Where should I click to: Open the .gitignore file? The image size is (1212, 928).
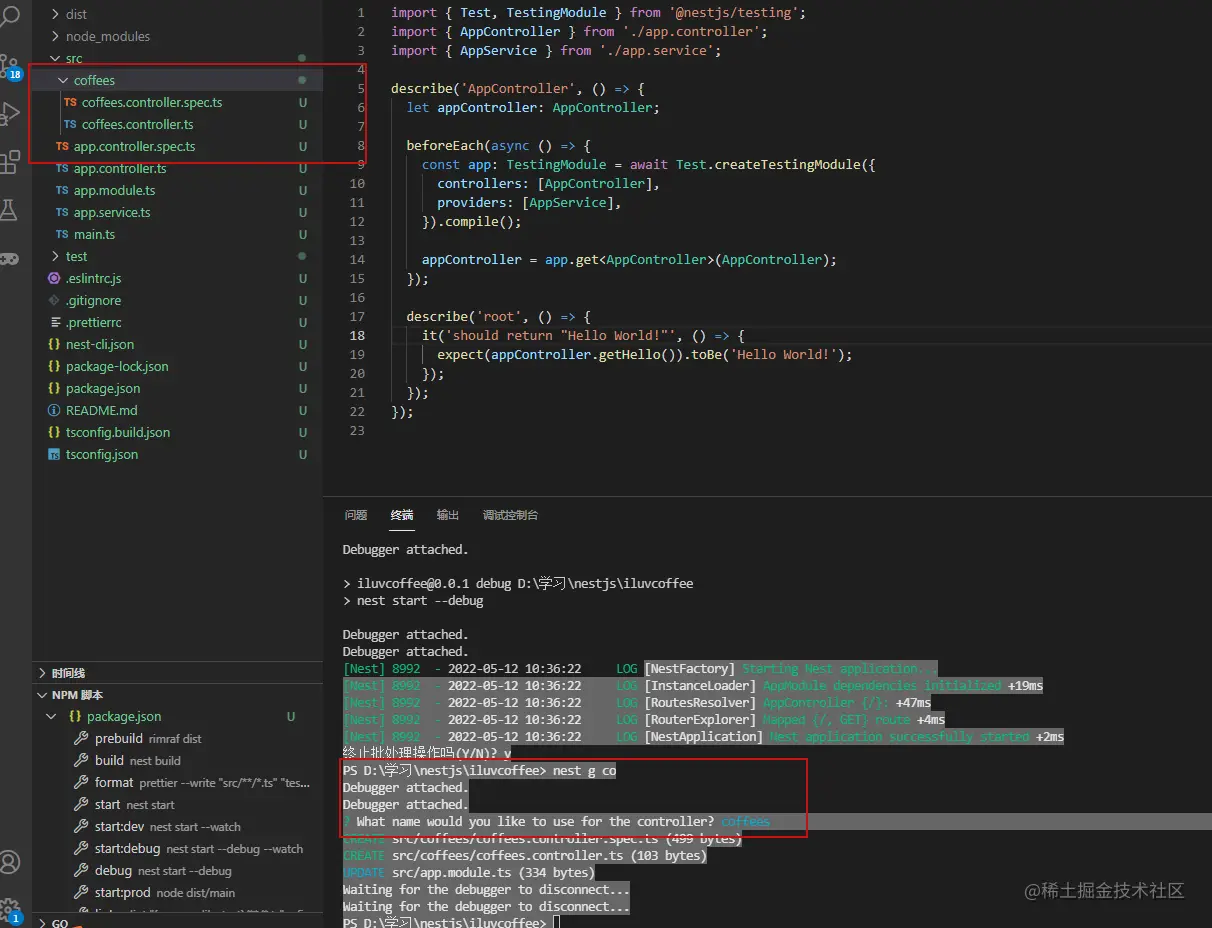click(93, 300)
